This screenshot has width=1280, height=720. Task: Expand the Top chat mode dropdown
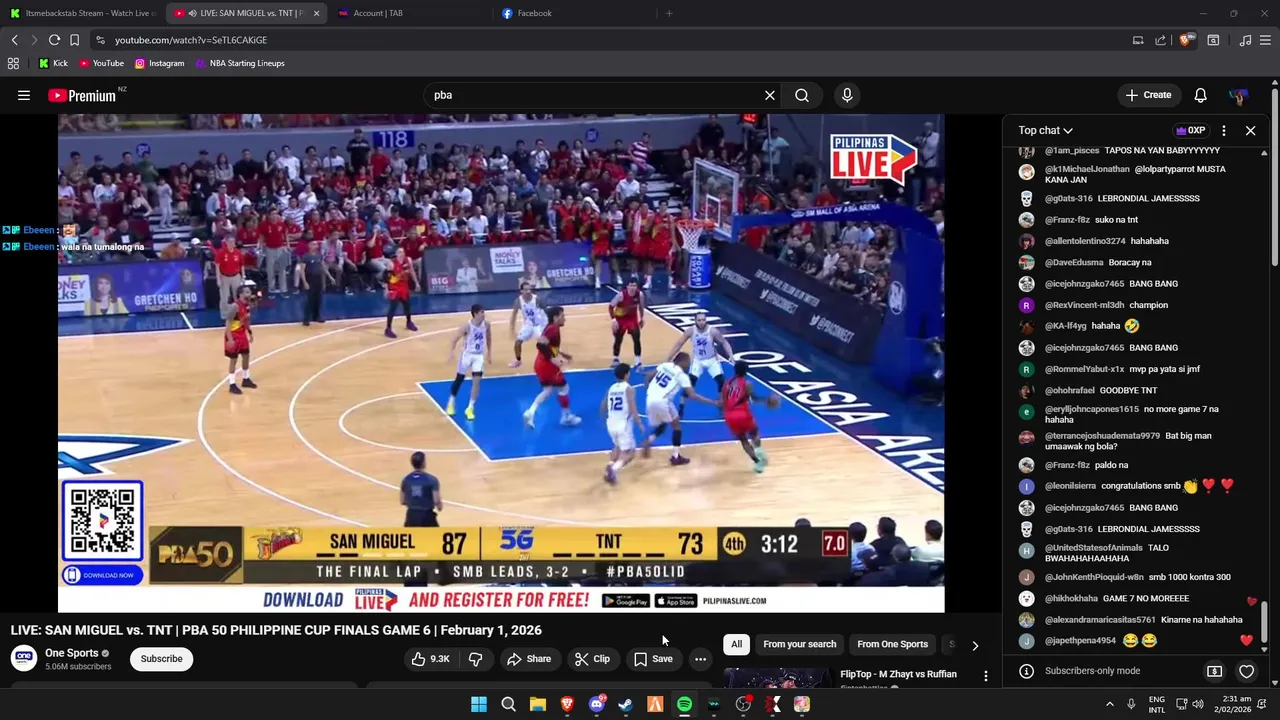(x=1045, y=130)
